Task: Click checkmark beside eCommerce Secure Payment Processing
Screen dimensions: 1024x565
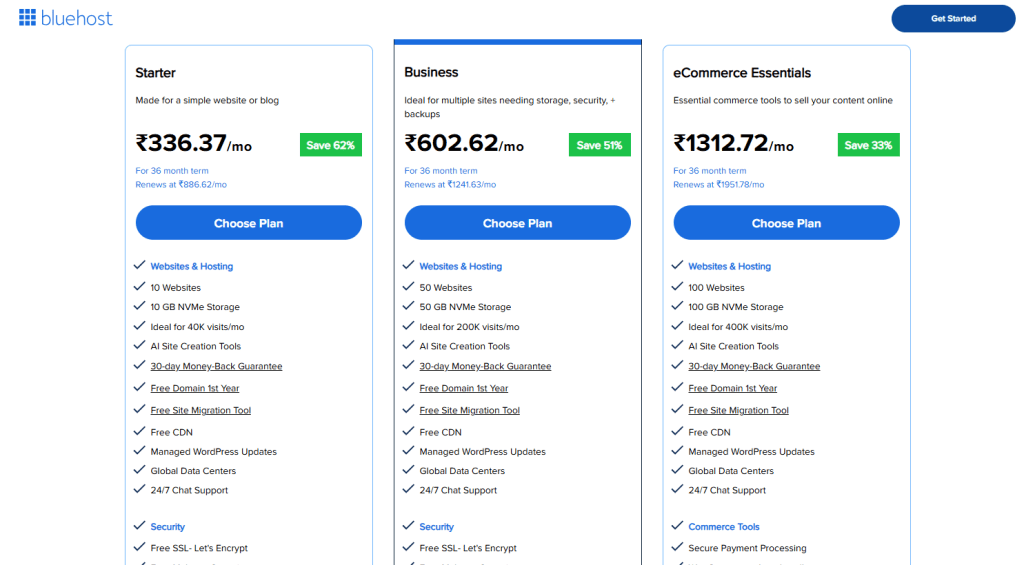Action: coord(677,548)
